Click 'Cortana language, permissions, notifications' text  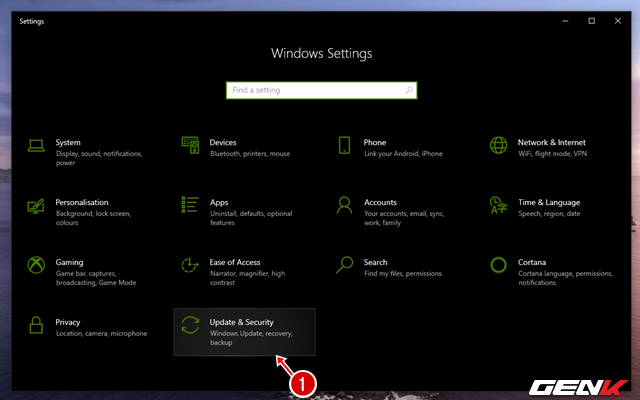(x=565, y=278)
